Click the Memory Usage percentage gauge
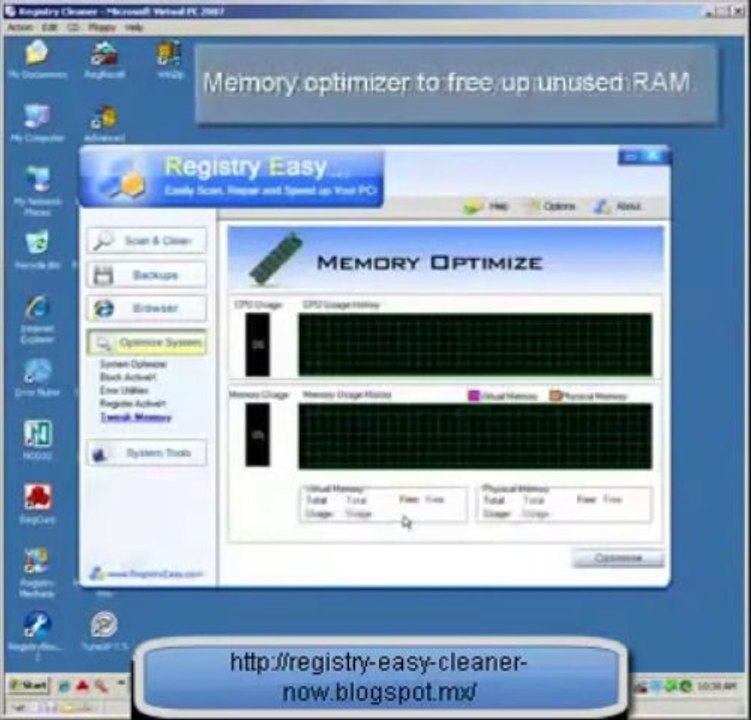Viewport: 751px width, 720px height. click(258, 434)
